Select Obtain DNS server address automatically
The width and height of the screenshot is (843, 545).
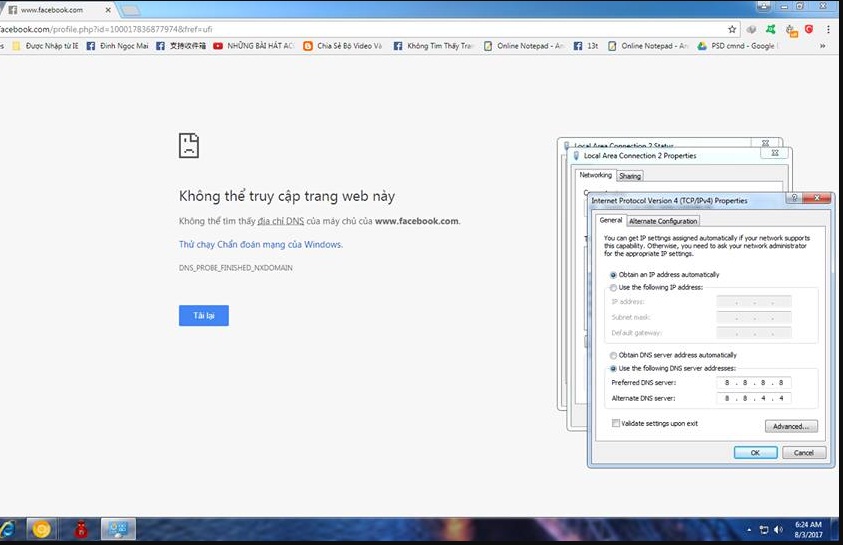click(613, 355)
